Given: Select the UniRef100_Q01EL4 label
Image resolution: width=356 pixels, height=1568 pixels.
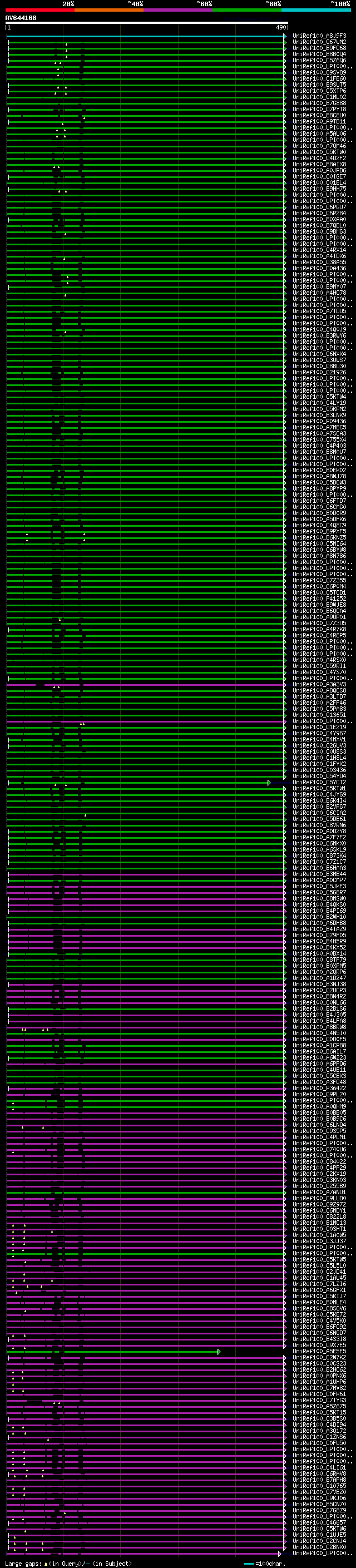Looking at the screenshot, I should point(319,182).
